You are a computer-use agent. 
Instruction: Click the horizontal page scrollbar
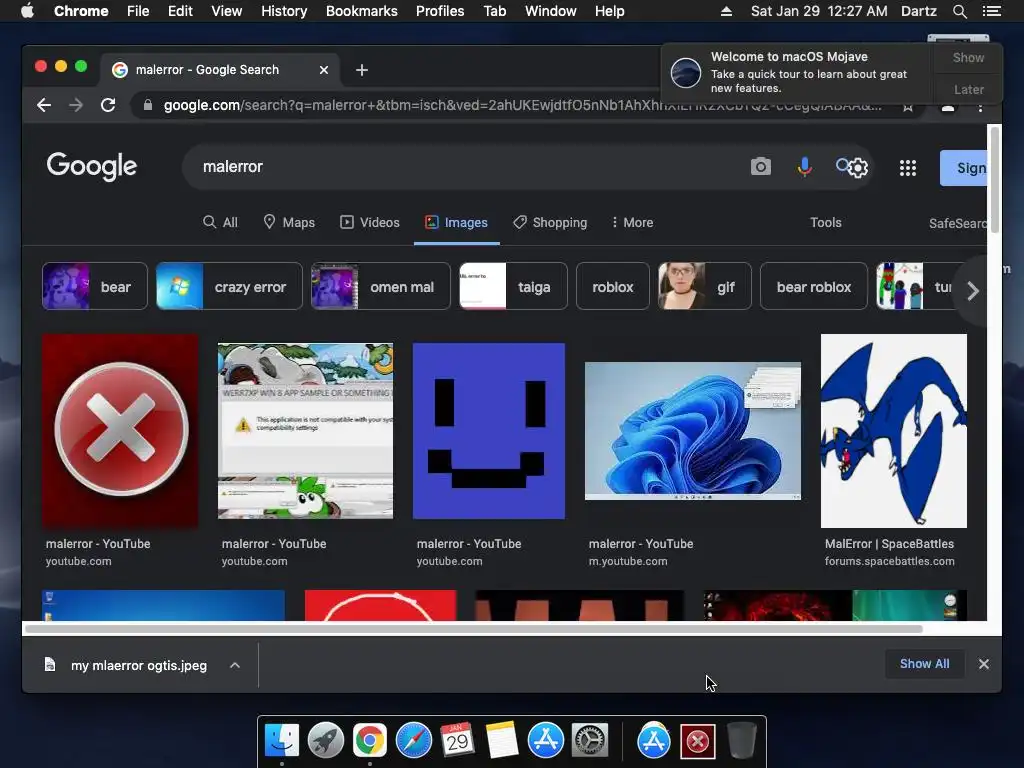pyautogui.click(x=473, y=630)
